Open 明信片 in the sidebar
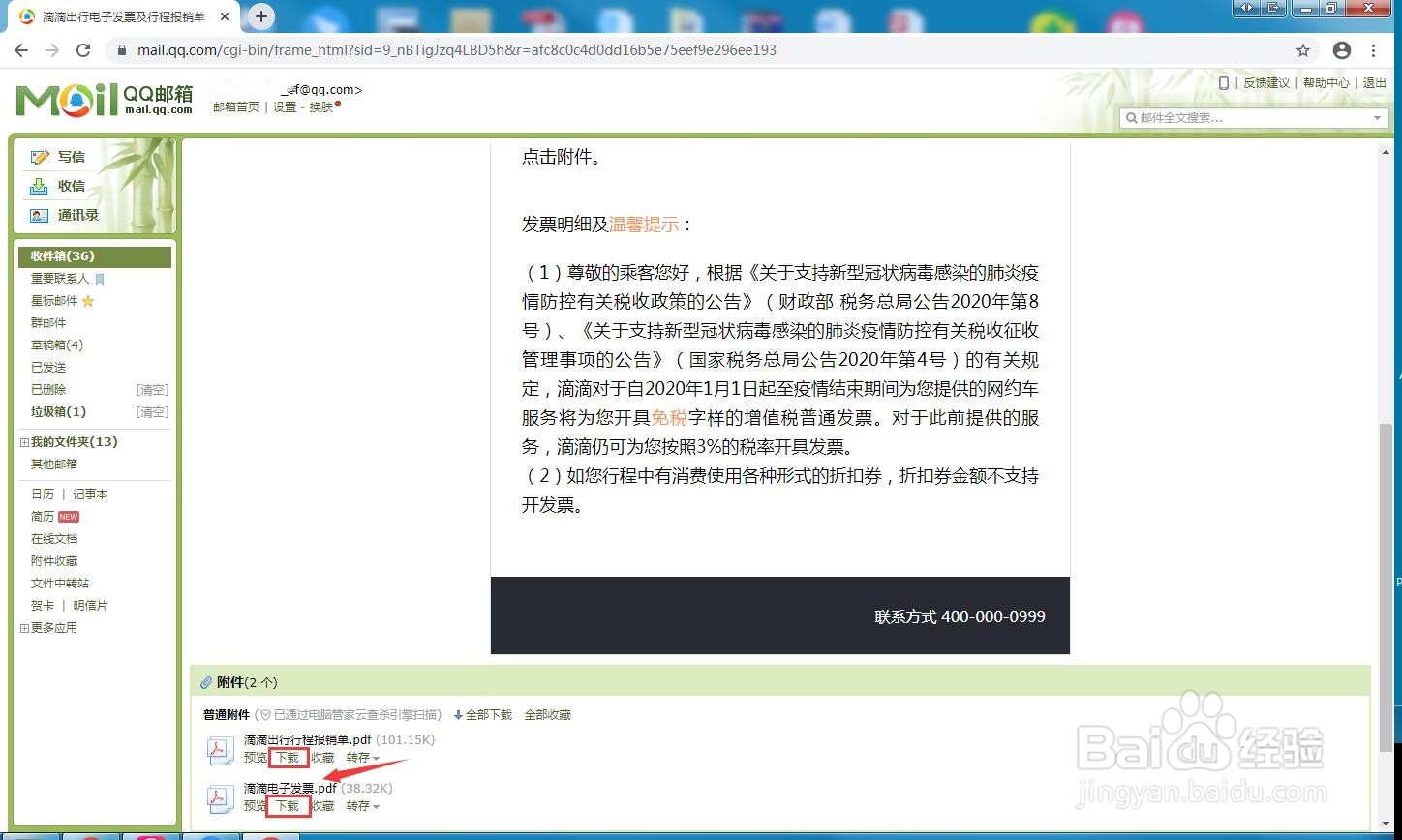 click(x=90, y=606)
